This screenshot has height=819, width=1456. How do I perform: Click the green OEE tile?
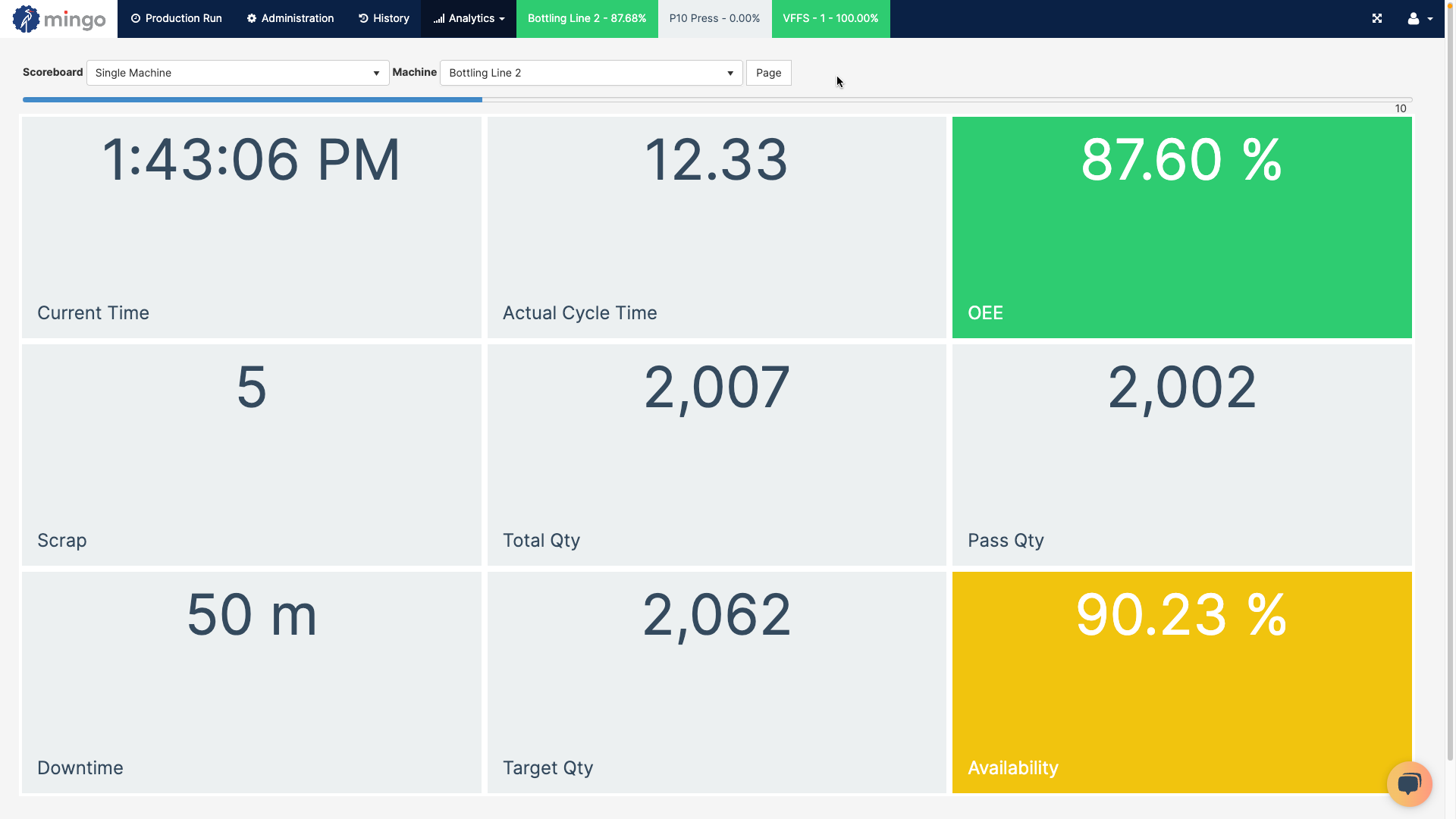pos(1181,227)
